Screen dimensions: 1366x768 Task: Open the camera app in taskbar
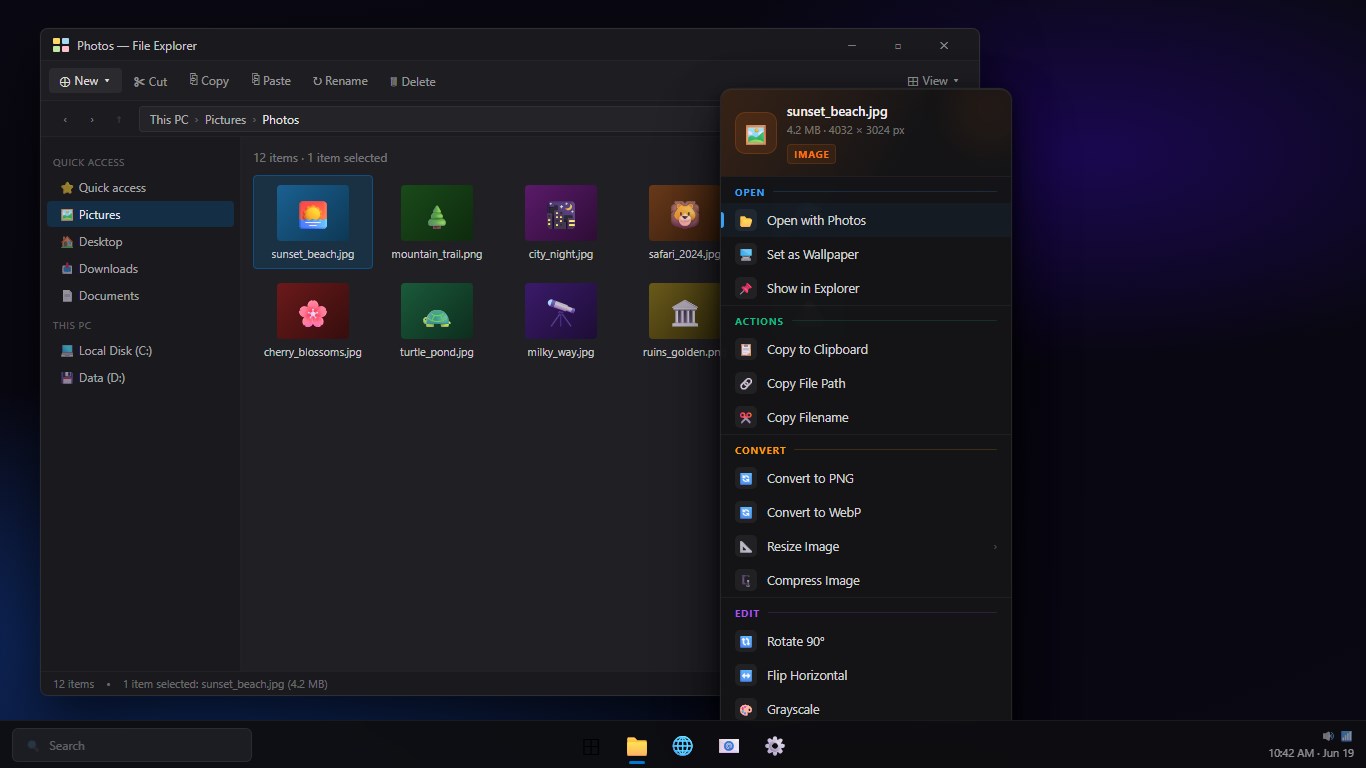click(x=729, y=746)
